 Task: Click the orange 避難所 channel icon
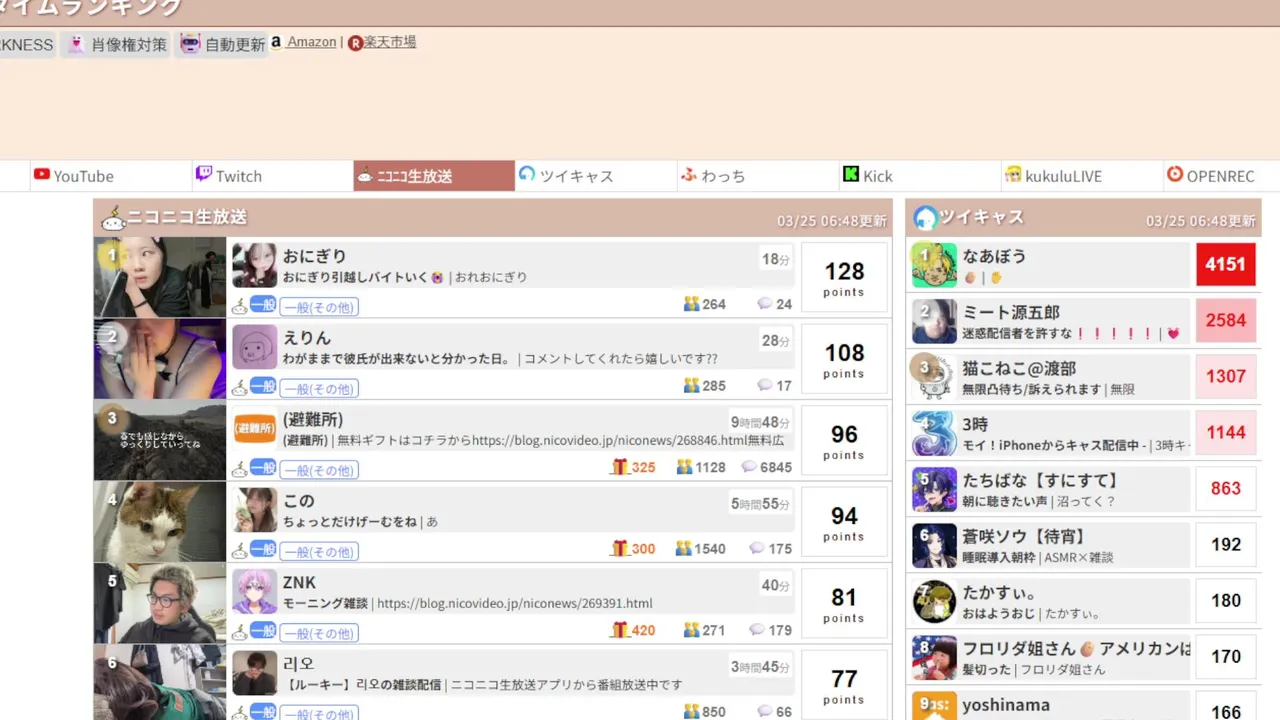[x=254, y=429]
